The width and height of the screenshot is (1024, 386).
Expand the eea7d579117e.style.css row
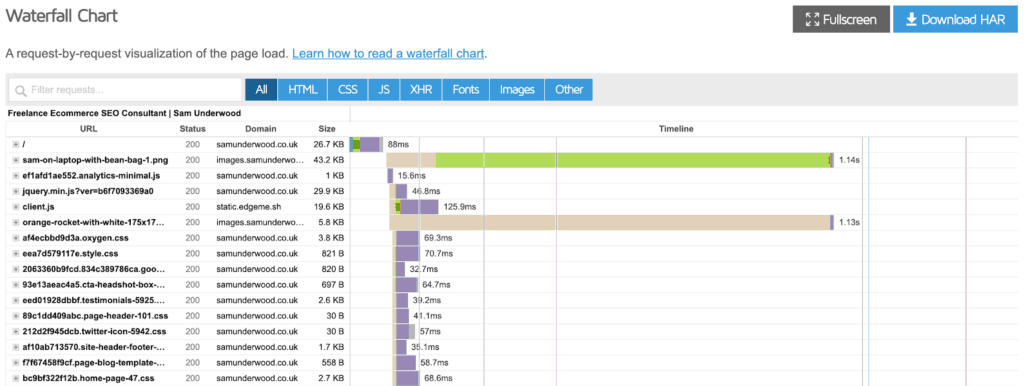click(16, 253)
